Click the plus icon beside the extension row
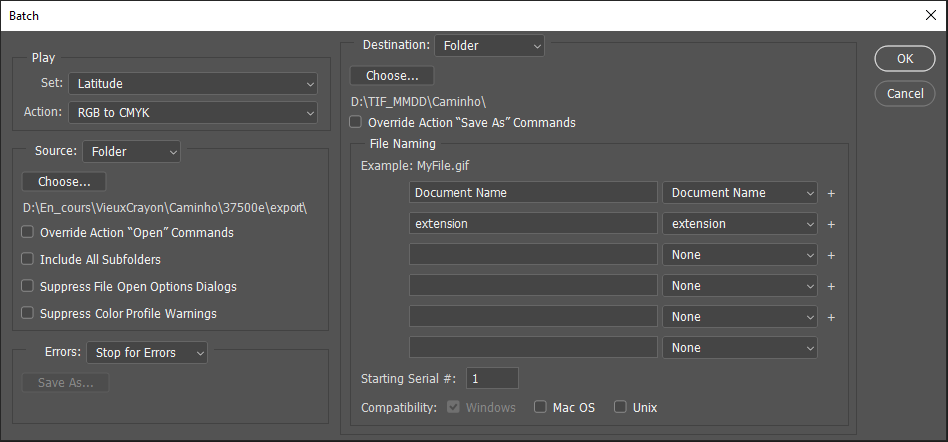Viewport: 948px width, 442px height. [x=830, y=224]
